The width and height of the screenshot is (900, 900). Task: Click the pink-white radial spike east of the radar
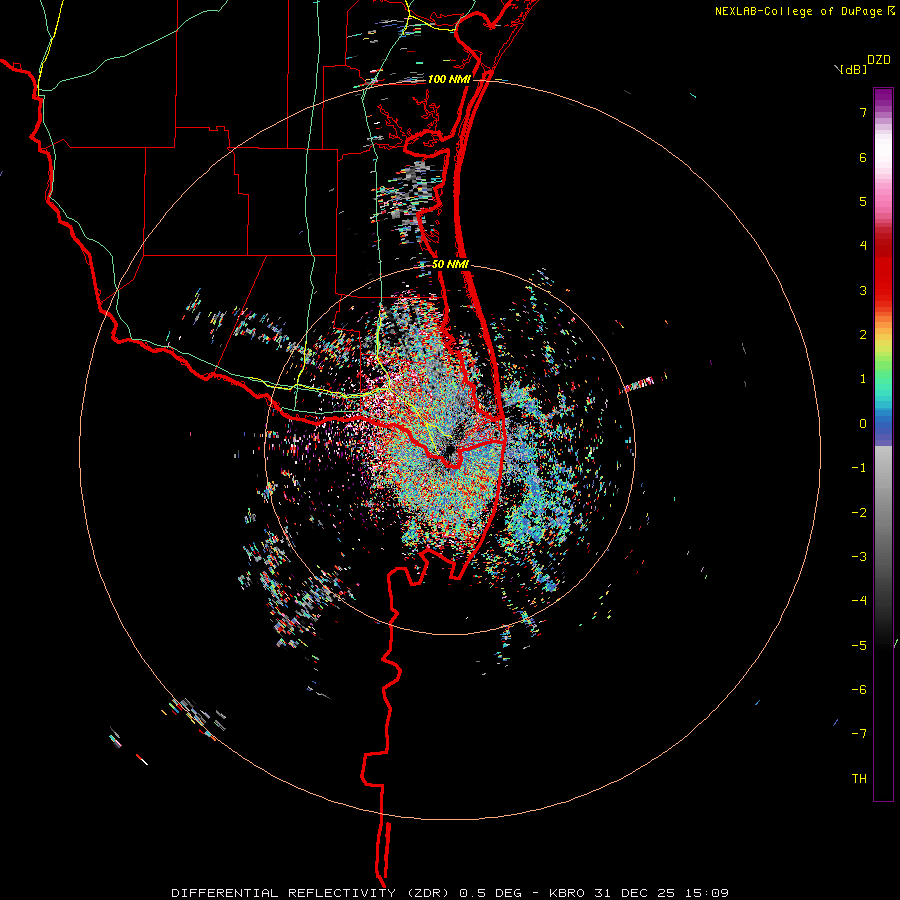(637, 385)
